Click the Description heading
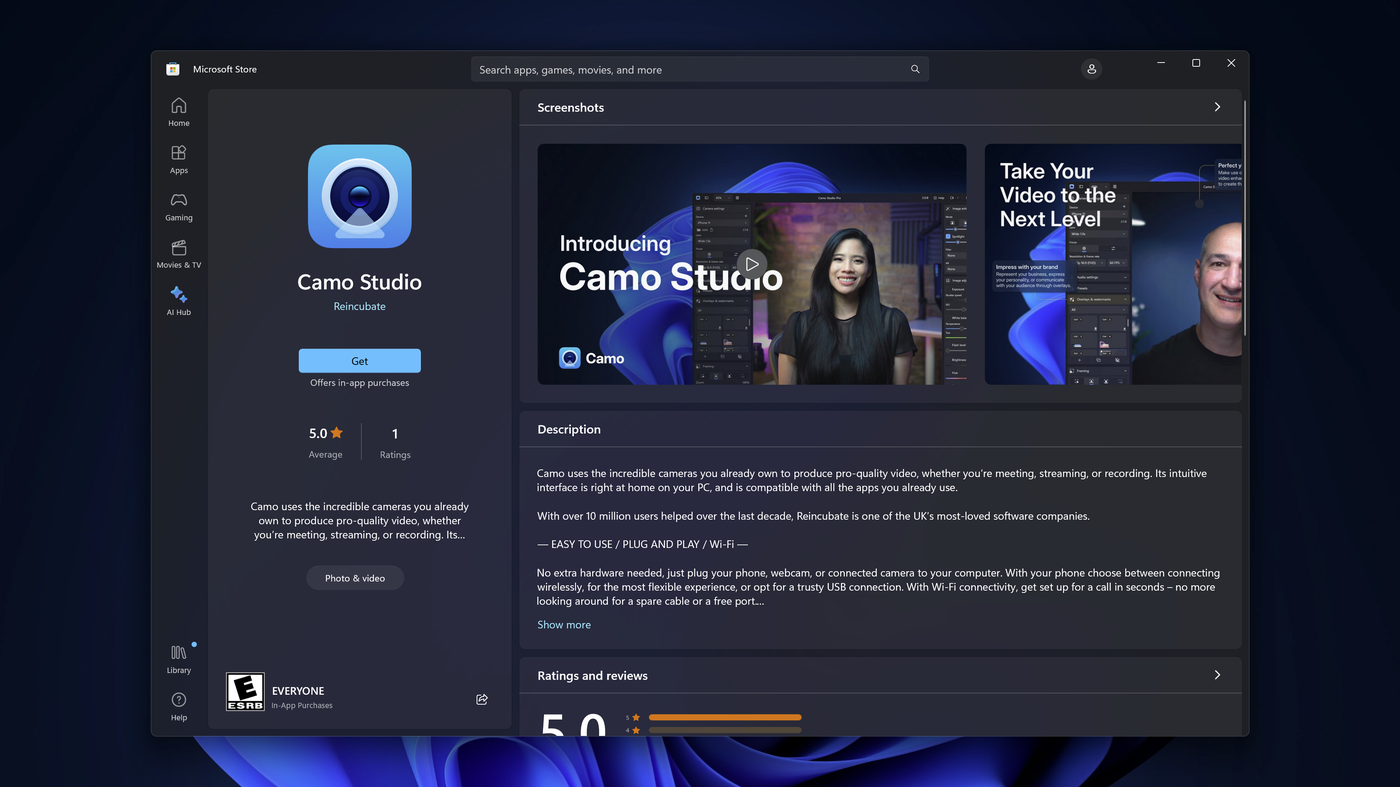 click(569, 429)
